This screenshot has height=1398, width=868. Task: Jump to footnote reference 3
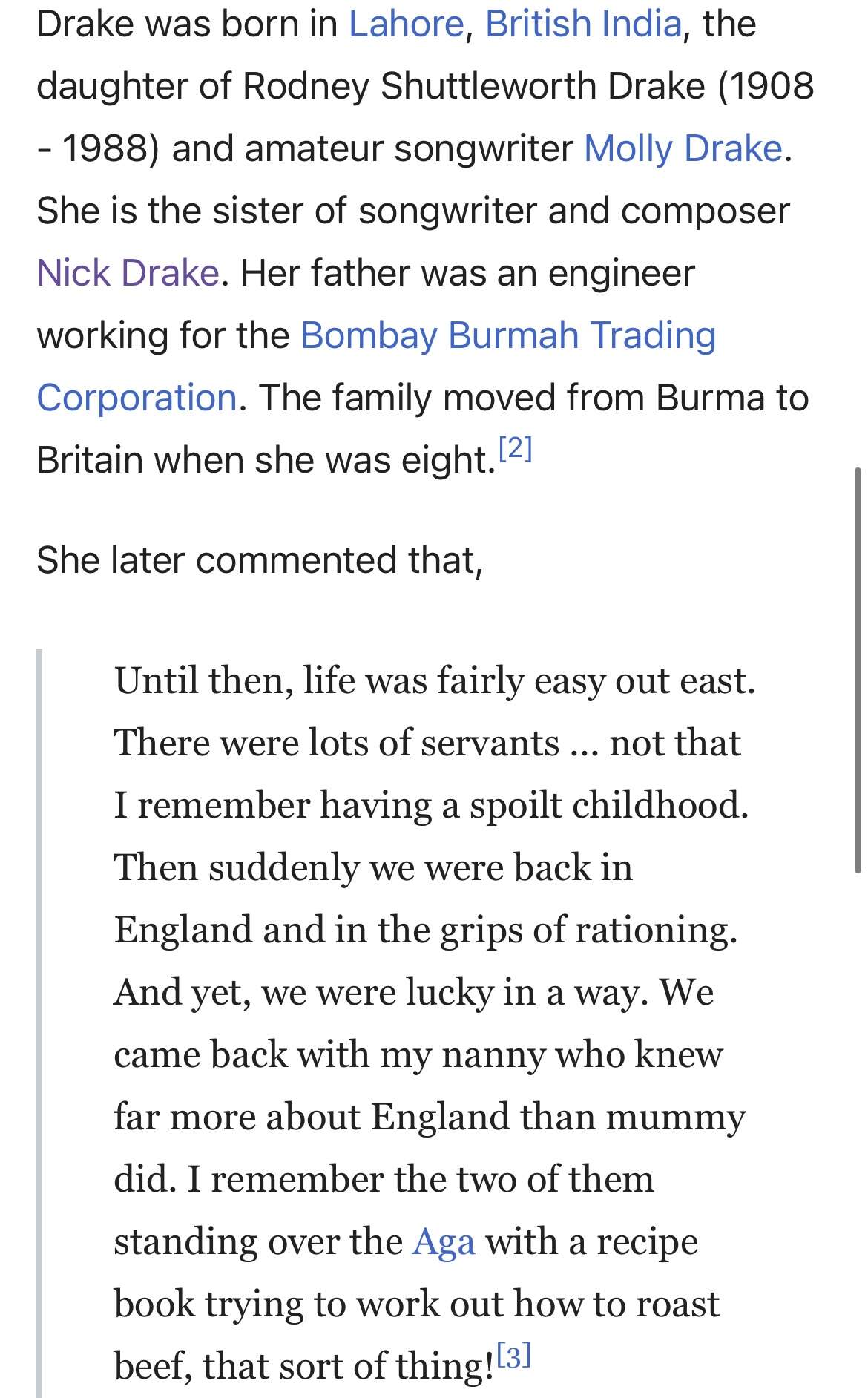pyautogui.click(x=513, y=1356)
